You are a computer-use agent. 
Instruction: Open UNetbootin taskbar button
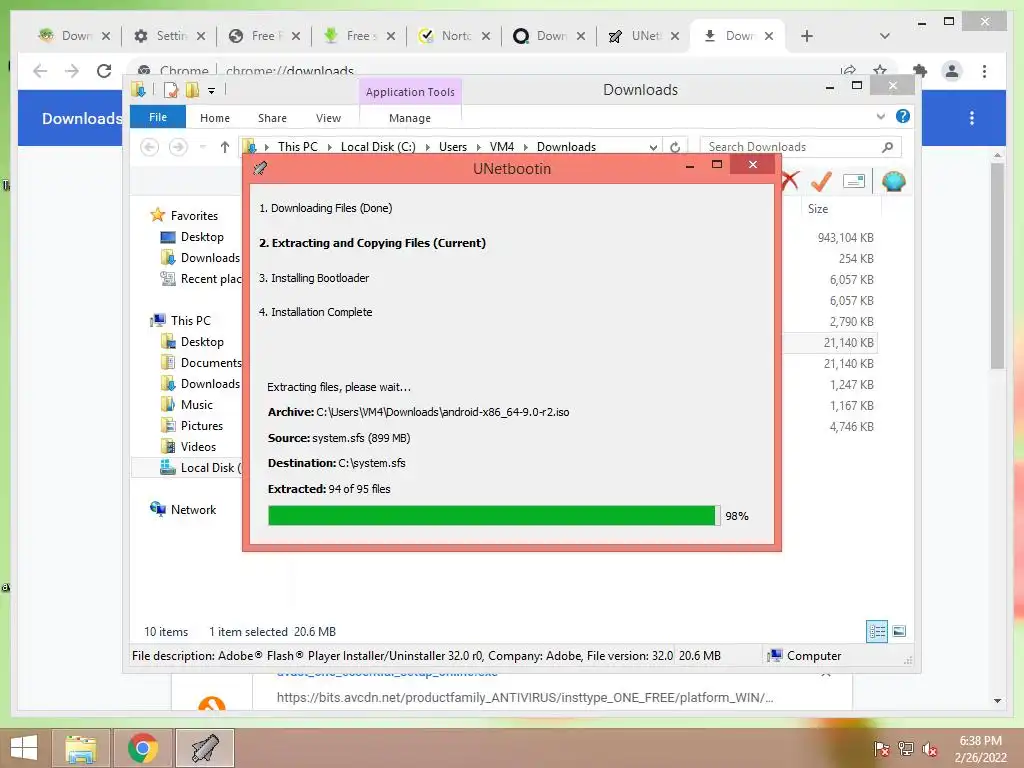click(205, 748)
